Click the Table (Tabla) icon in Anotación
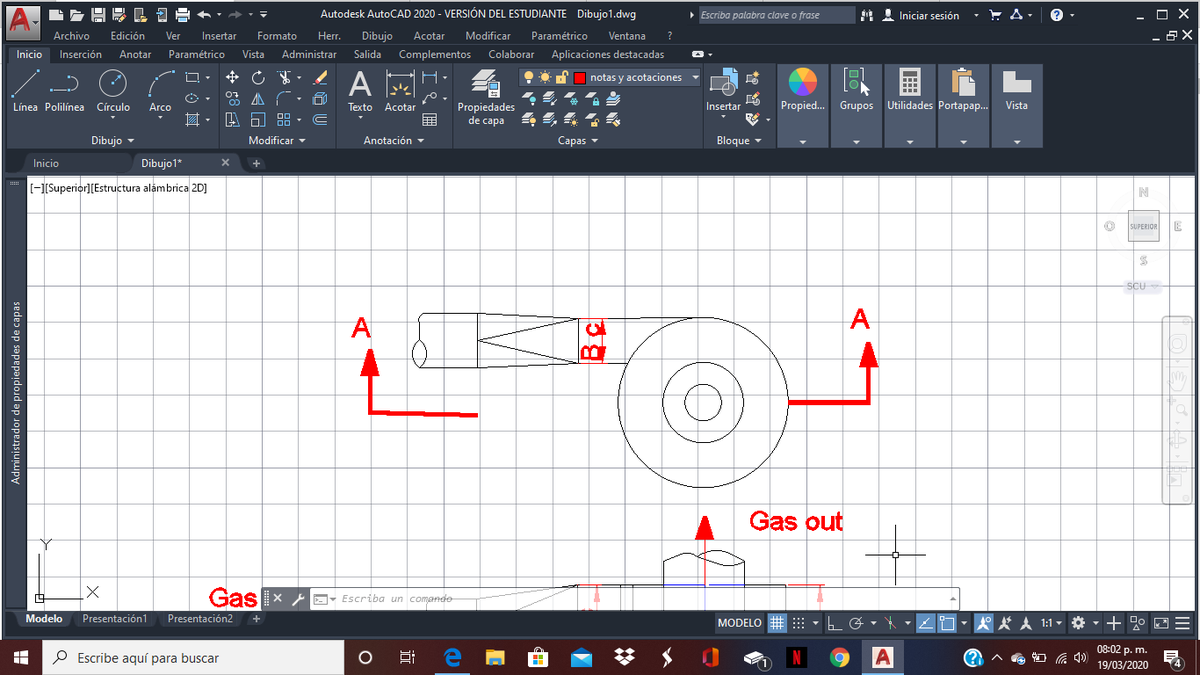The image size is (1200, 675). (x=430, y=119)
